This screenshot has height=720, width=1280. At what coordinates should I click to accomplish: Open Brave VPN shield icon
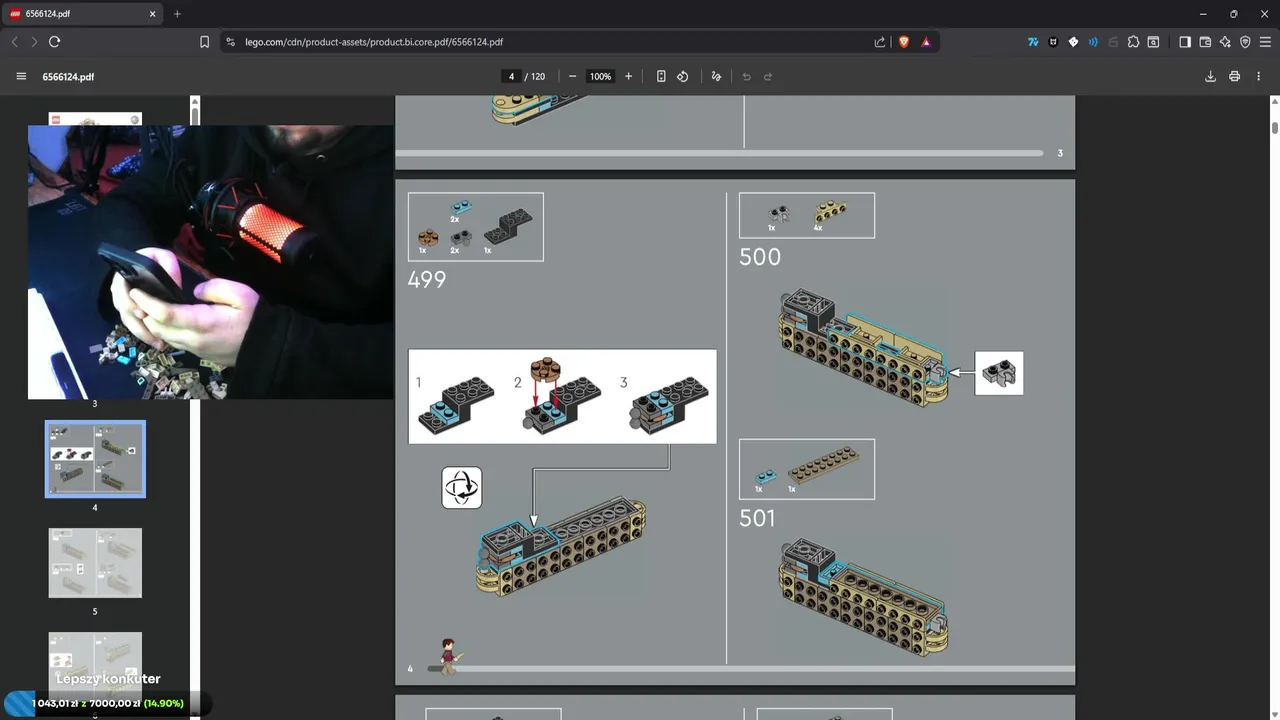pos(1245,42)
